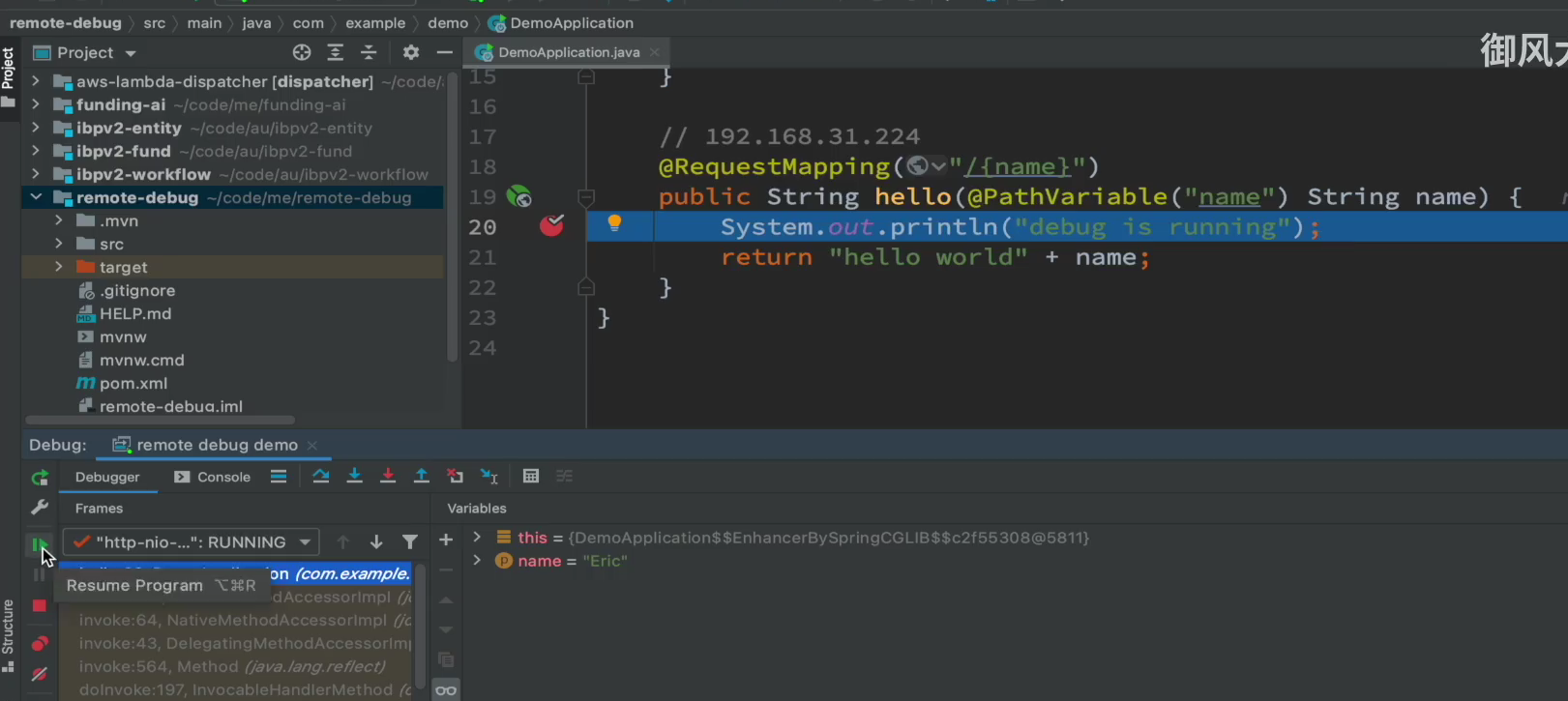Click Step Out icon
The width and height of the screenshot is (1568, 701).
click(x=422, y=476)
